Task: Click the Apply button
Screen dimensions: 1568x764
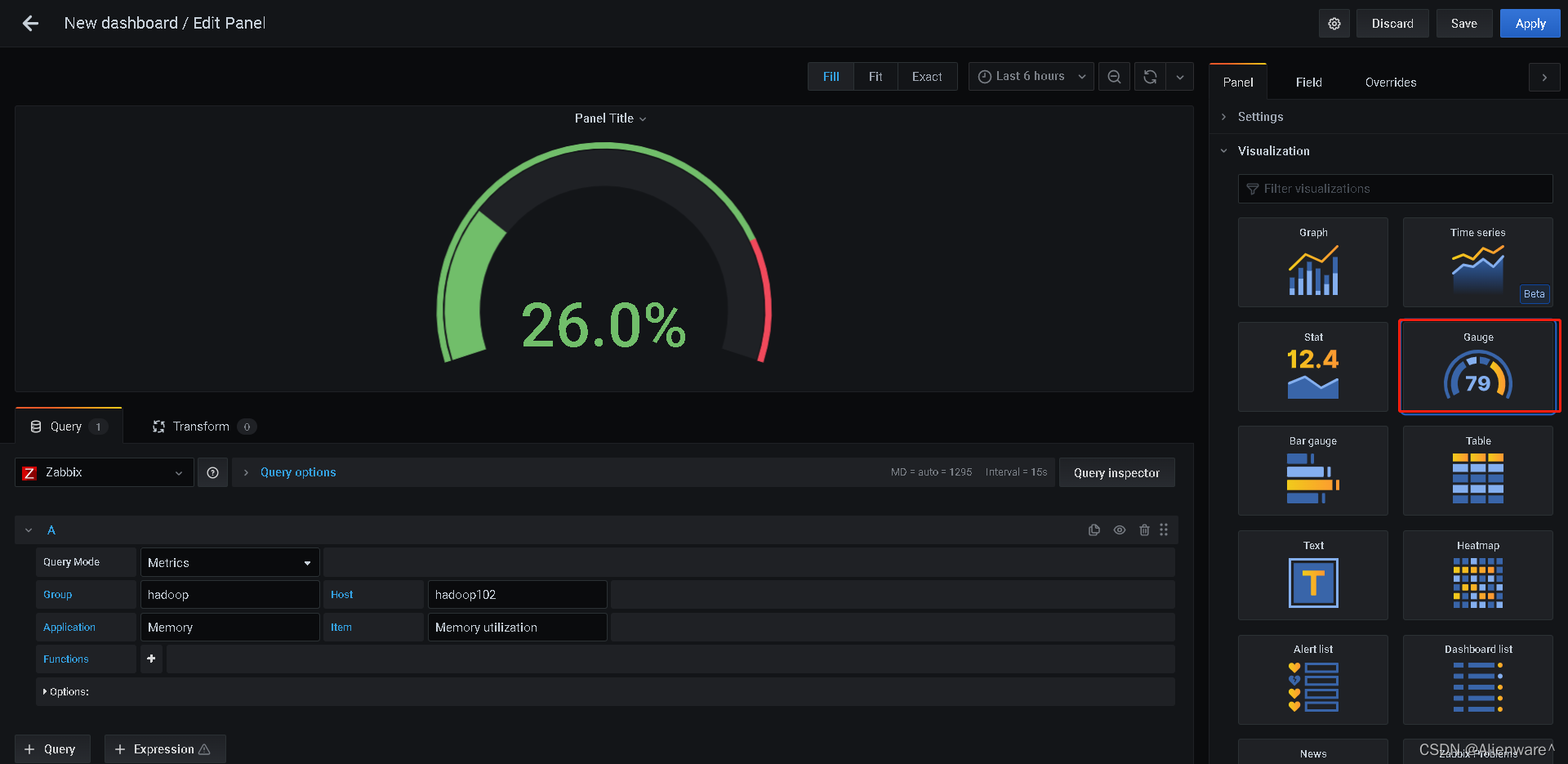Action: 1530,24
